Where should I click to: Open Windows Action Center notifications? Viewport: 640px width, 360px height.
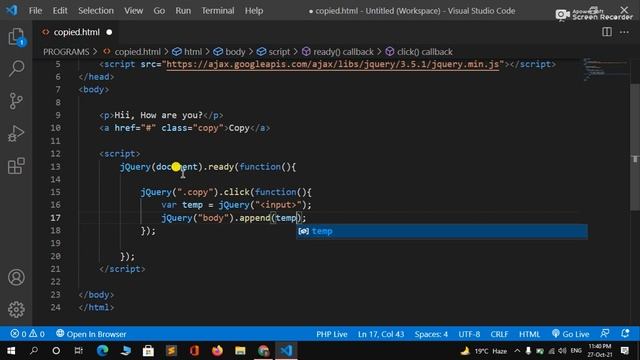(x=625, y=351)
